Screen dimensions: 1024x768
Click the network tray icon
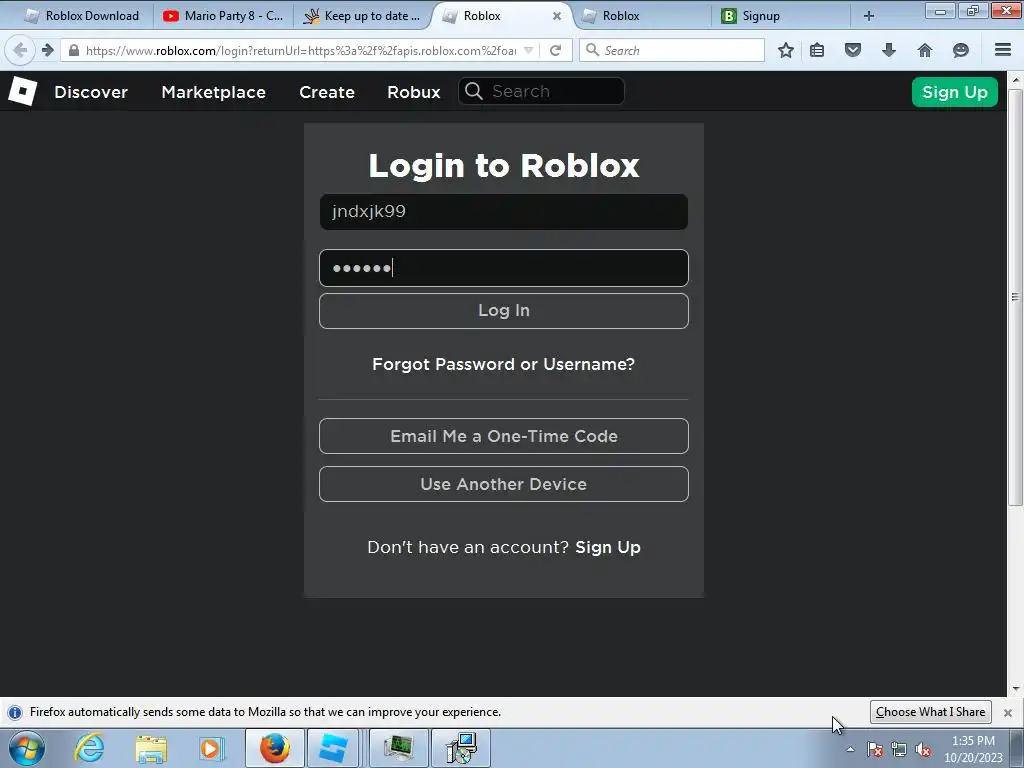coord(899,750)
